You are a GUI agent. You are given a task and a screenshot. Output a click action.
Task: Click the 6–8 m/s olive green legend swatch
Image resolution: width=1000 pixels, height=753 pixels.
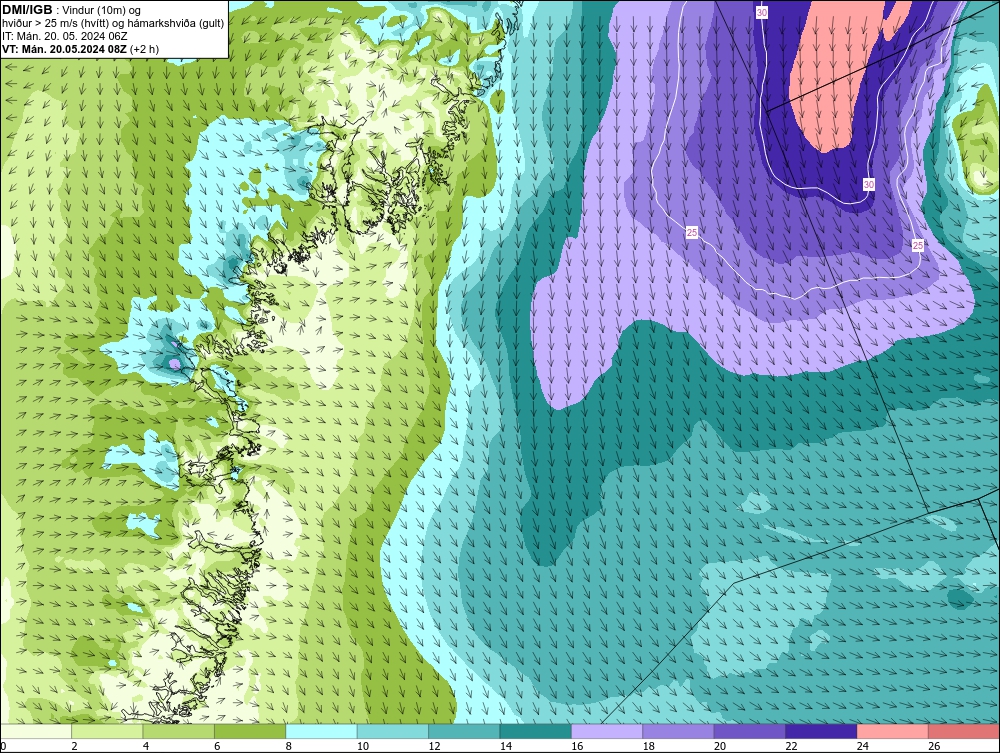[x=250, y=731]
